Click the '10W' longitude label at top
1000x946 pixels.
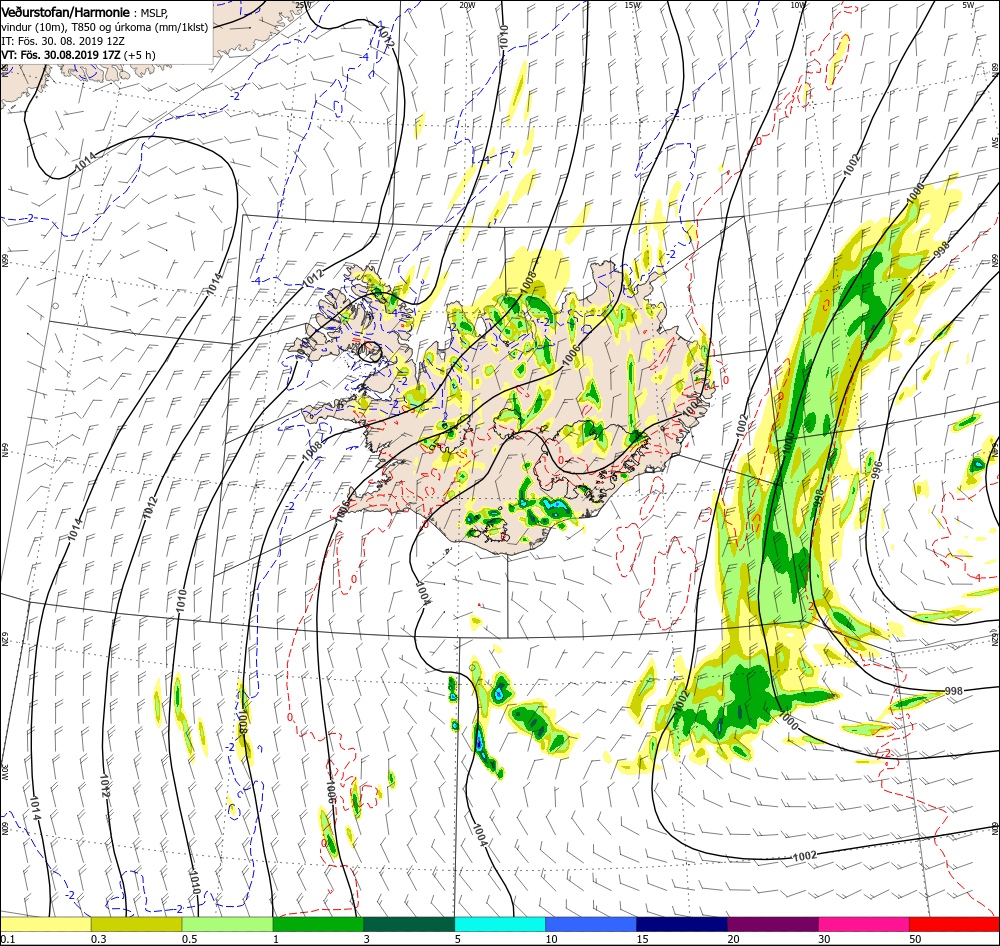point(797,5)
